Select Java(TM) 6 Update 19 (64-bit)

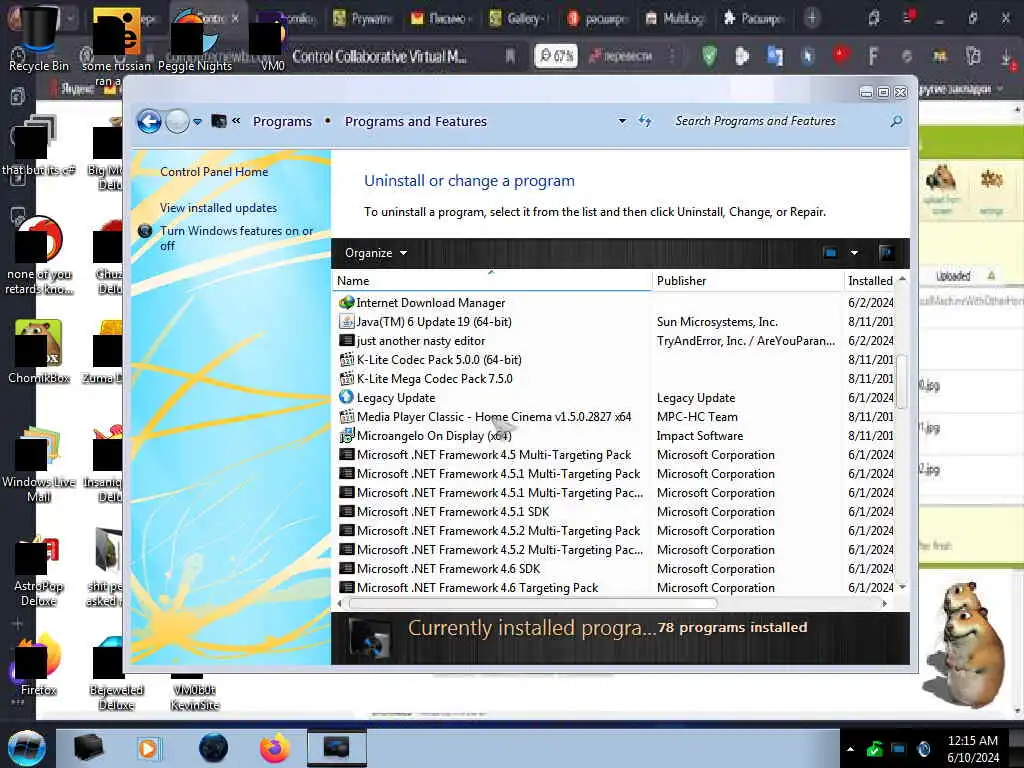(x=434, y=322)
